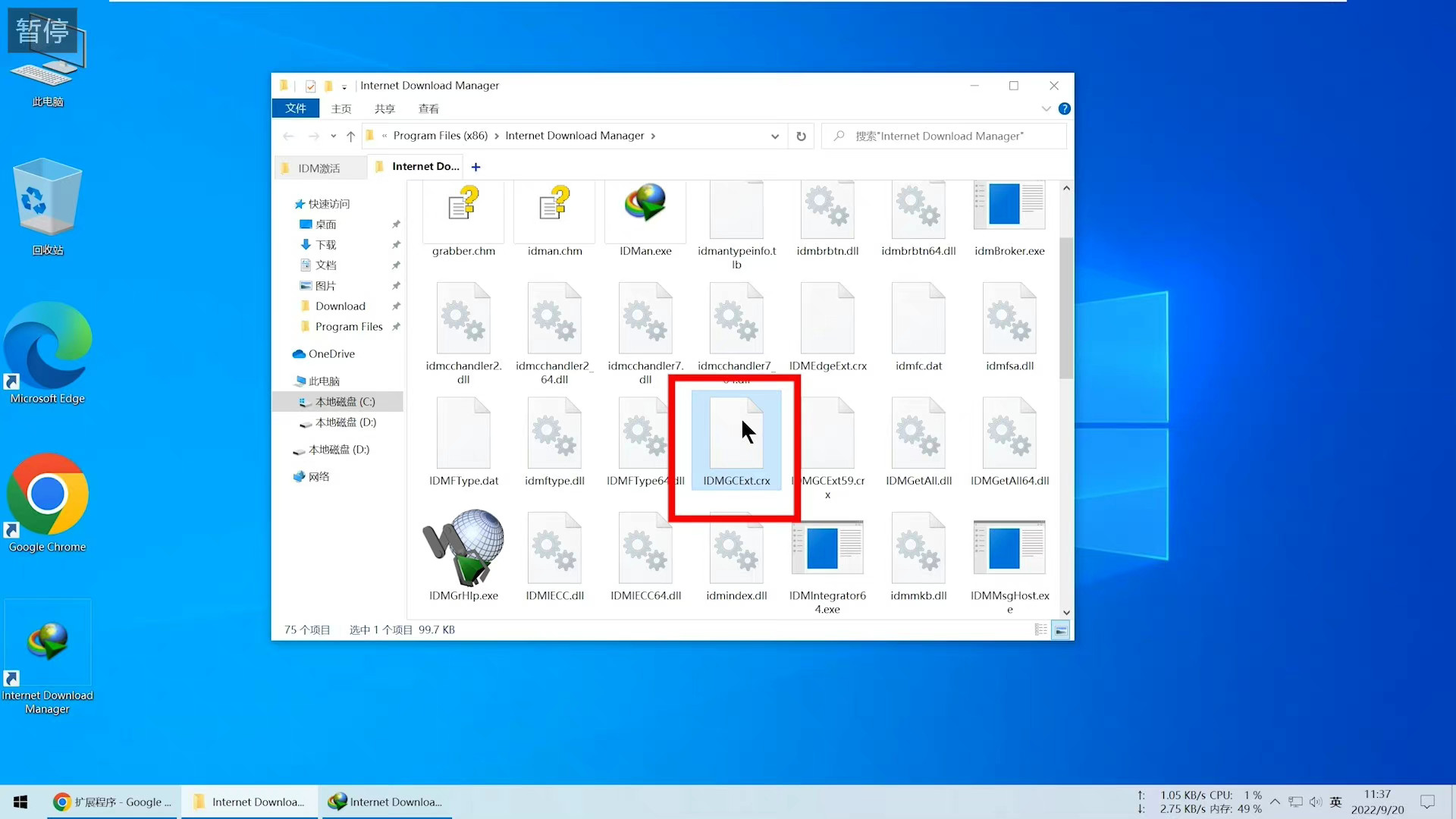The width and height of the screenshot is (1456, 819).
Task: Expand the address bar history dropdown
Action: [x=774, y=136]
